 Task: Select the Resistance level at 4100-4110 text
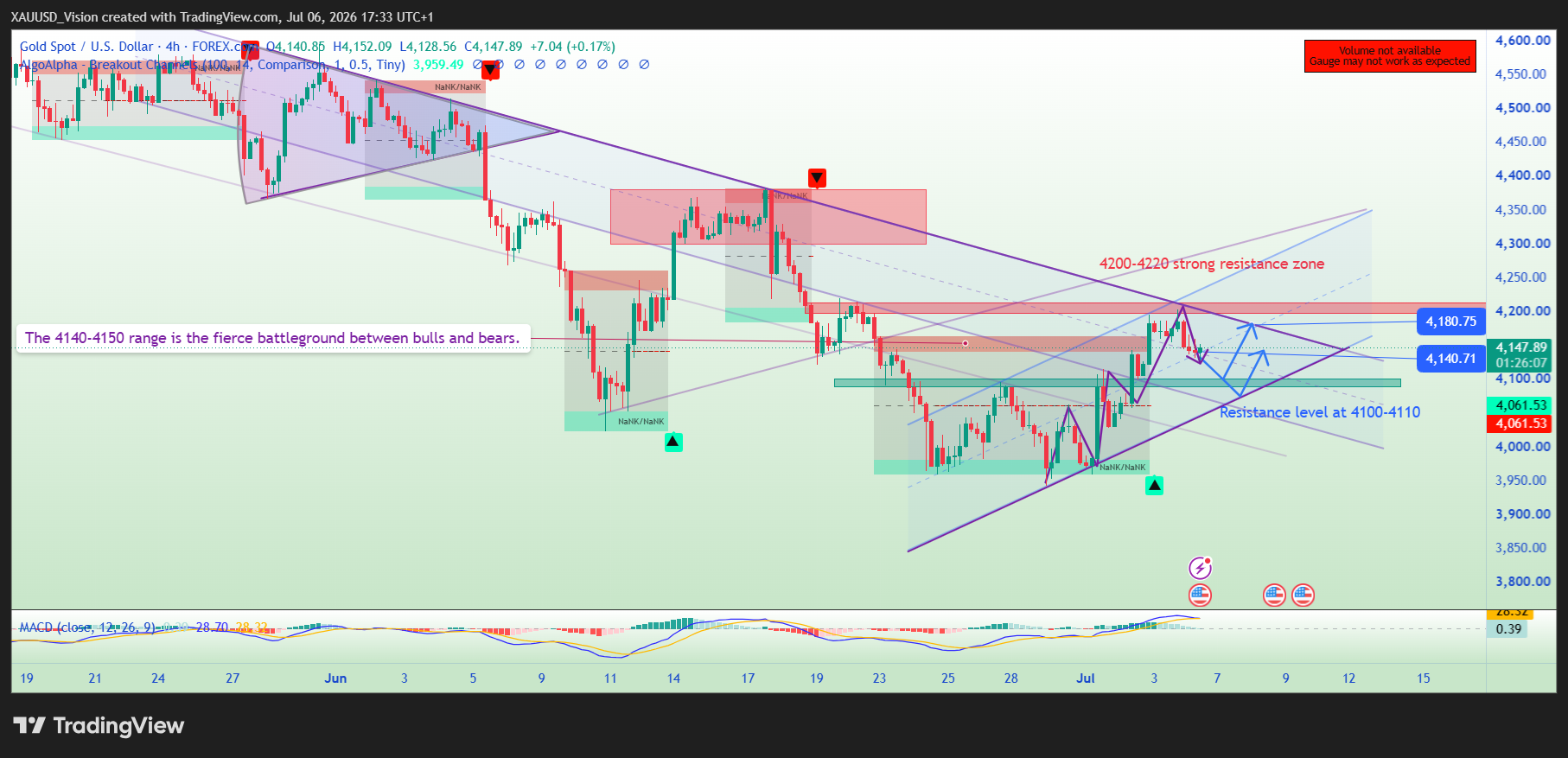click(1320, 412)
